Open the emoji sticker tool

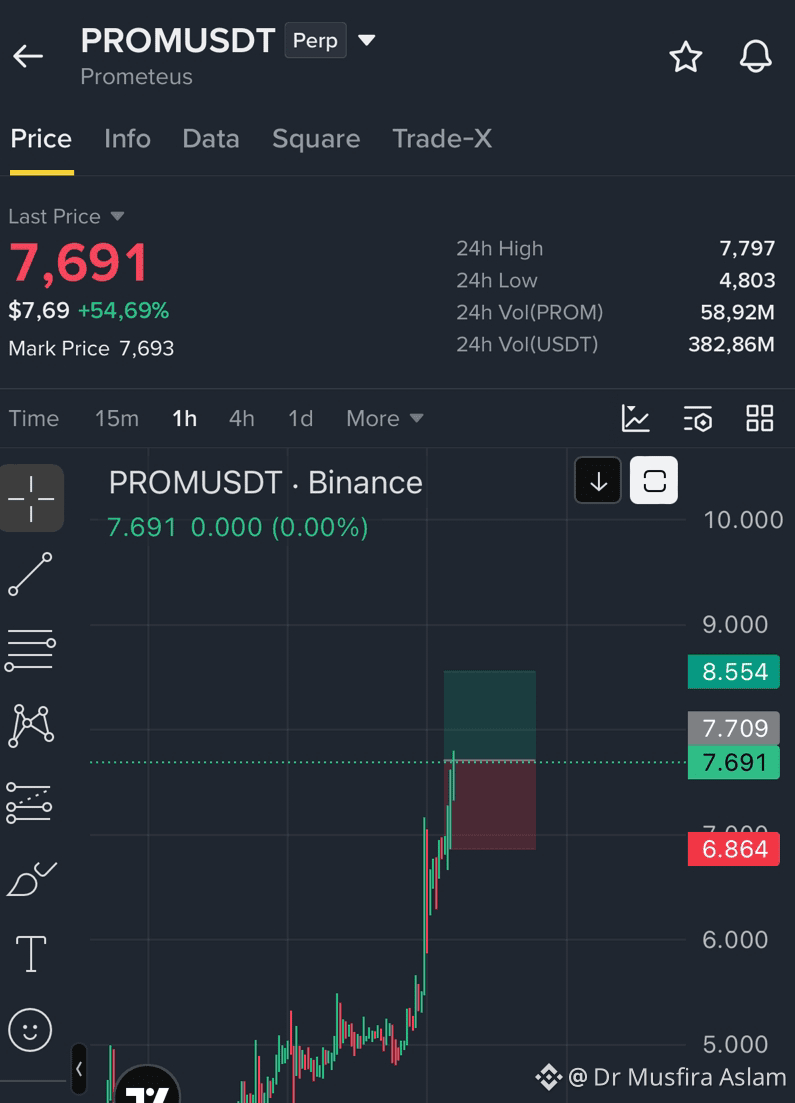tap(30, 1031)
